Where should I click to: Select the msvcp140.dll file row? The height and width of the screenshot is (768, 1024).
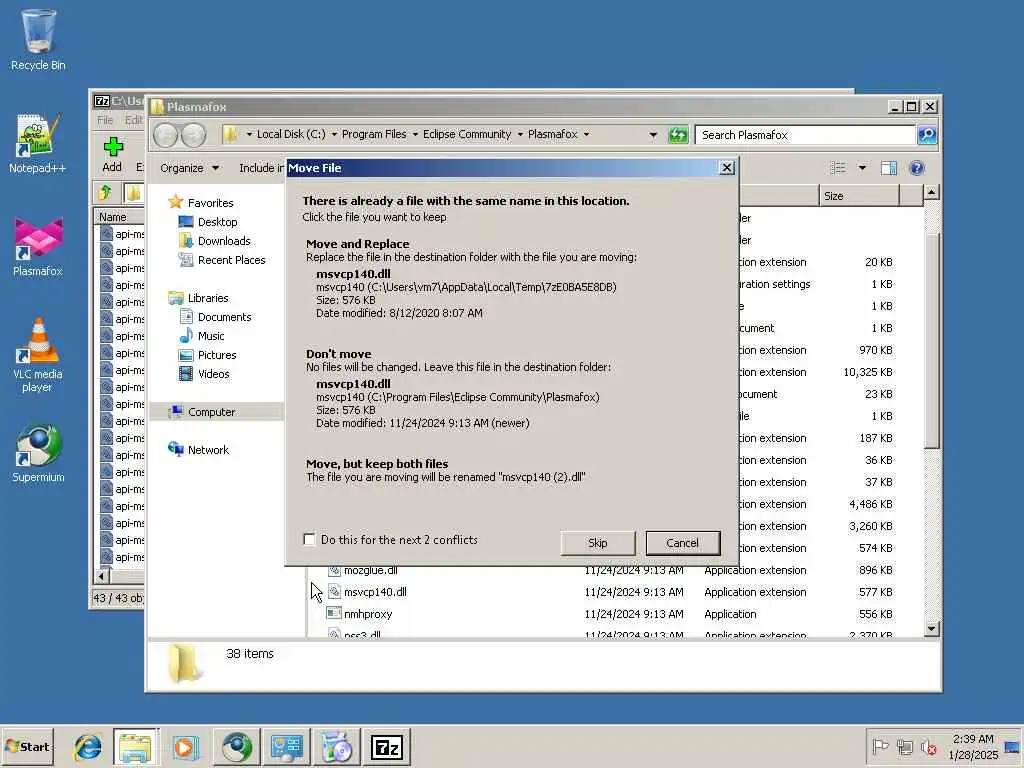click(611, 592)
